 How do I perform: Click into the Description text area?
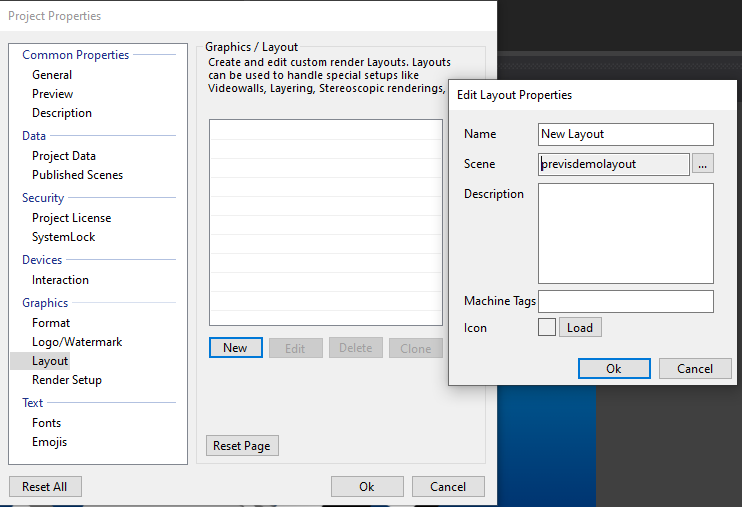pyautogui.click(x=626, y=233)
